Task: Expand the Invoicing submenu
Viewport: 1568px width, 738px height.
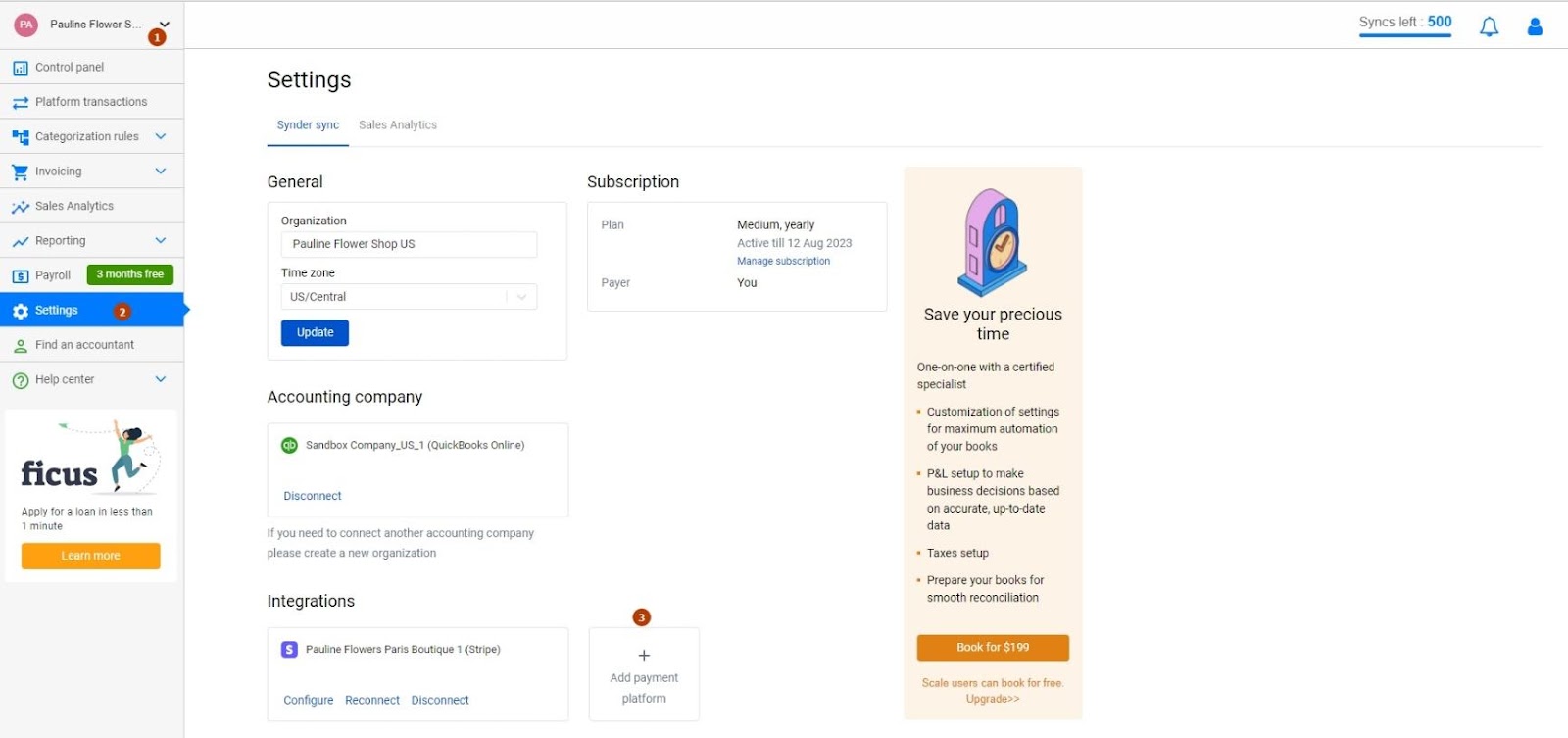Action: click(x=161, y=172)
